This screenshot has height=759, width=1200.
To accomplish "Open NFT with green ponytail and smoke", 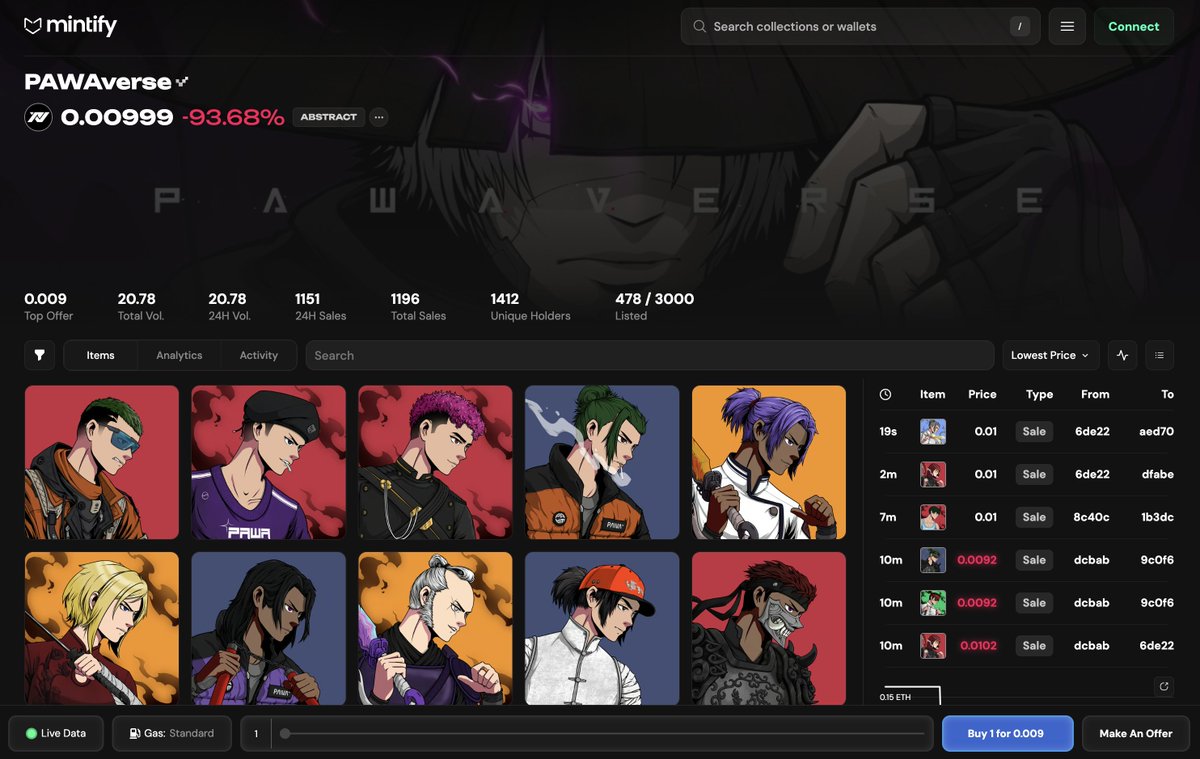I will 602,463.
